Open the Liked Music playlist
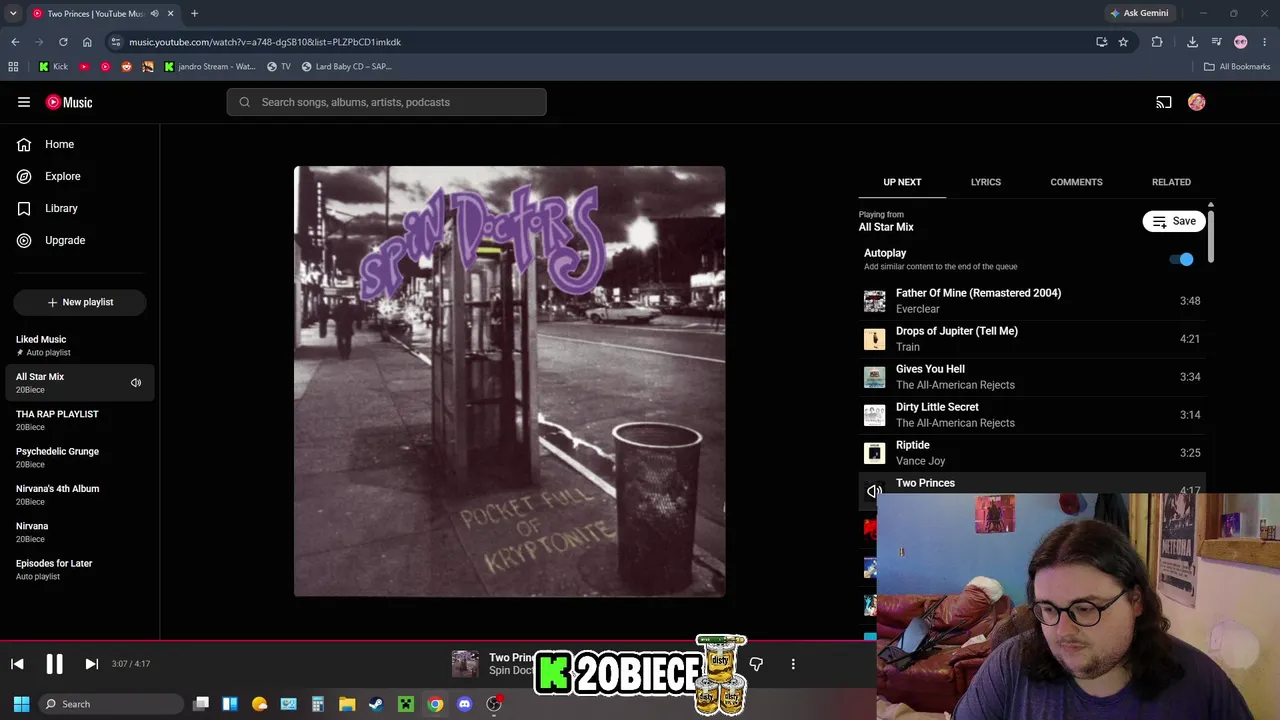The height and width of the screenshot is (720, 1280). click(80, 345)
